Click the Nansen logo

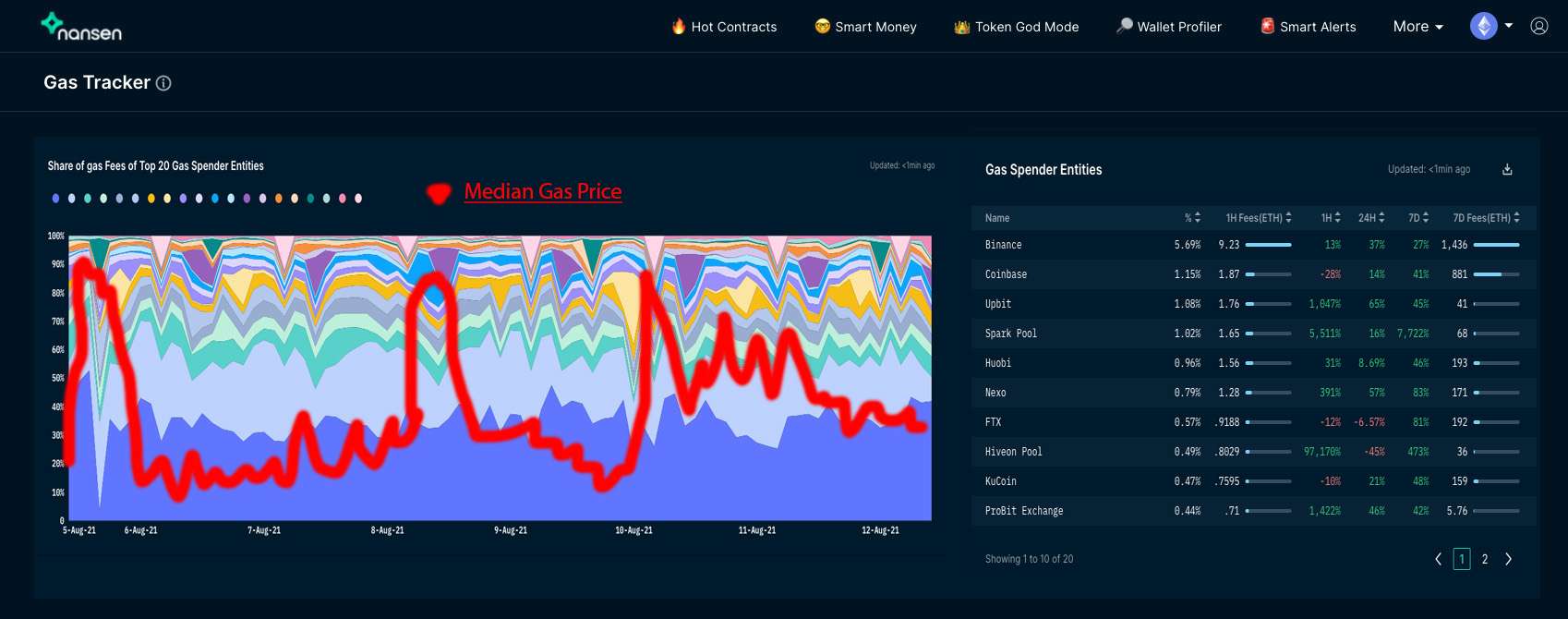click(81, 26)
